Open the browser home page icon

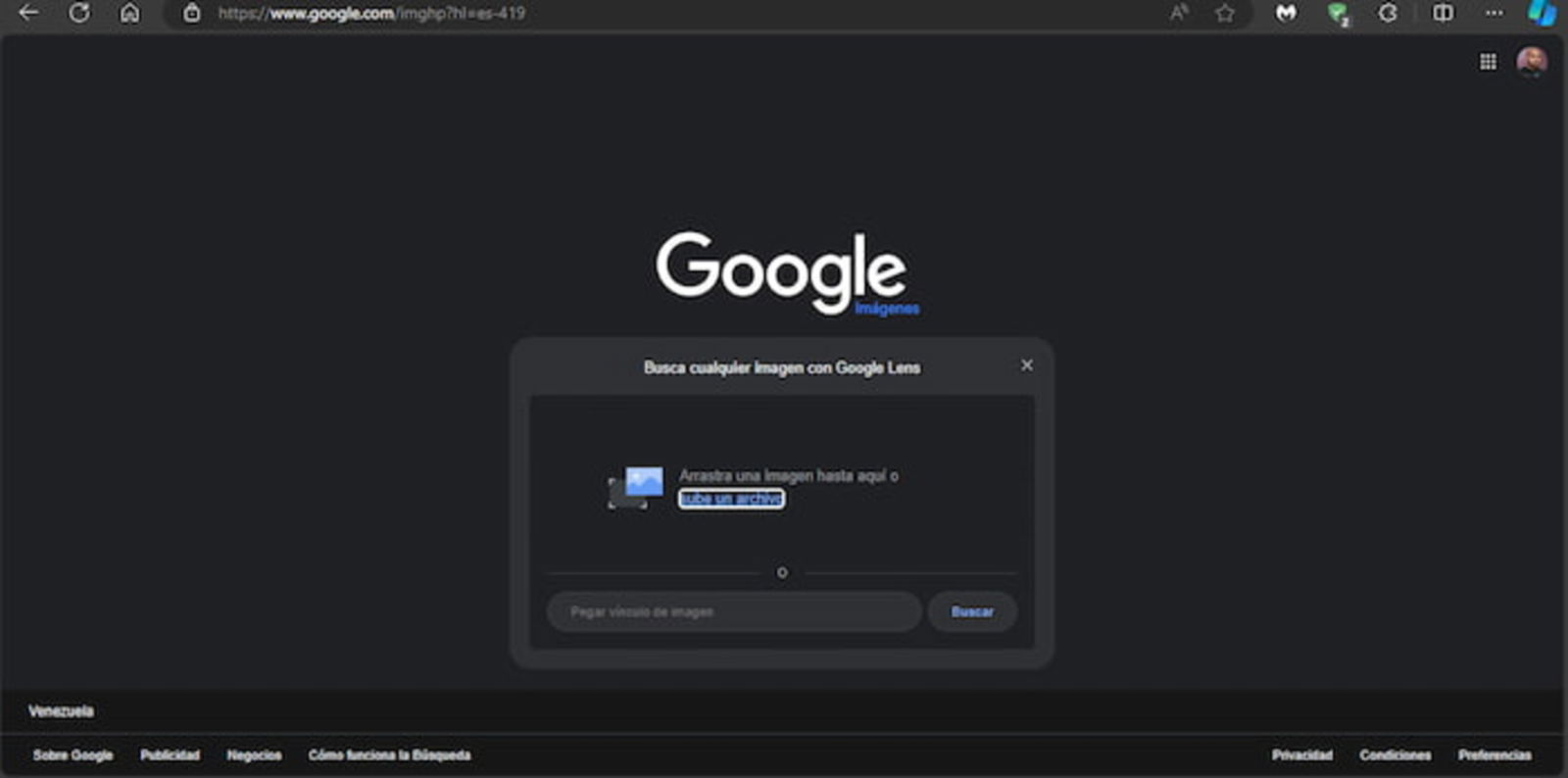tap(129, 13)
